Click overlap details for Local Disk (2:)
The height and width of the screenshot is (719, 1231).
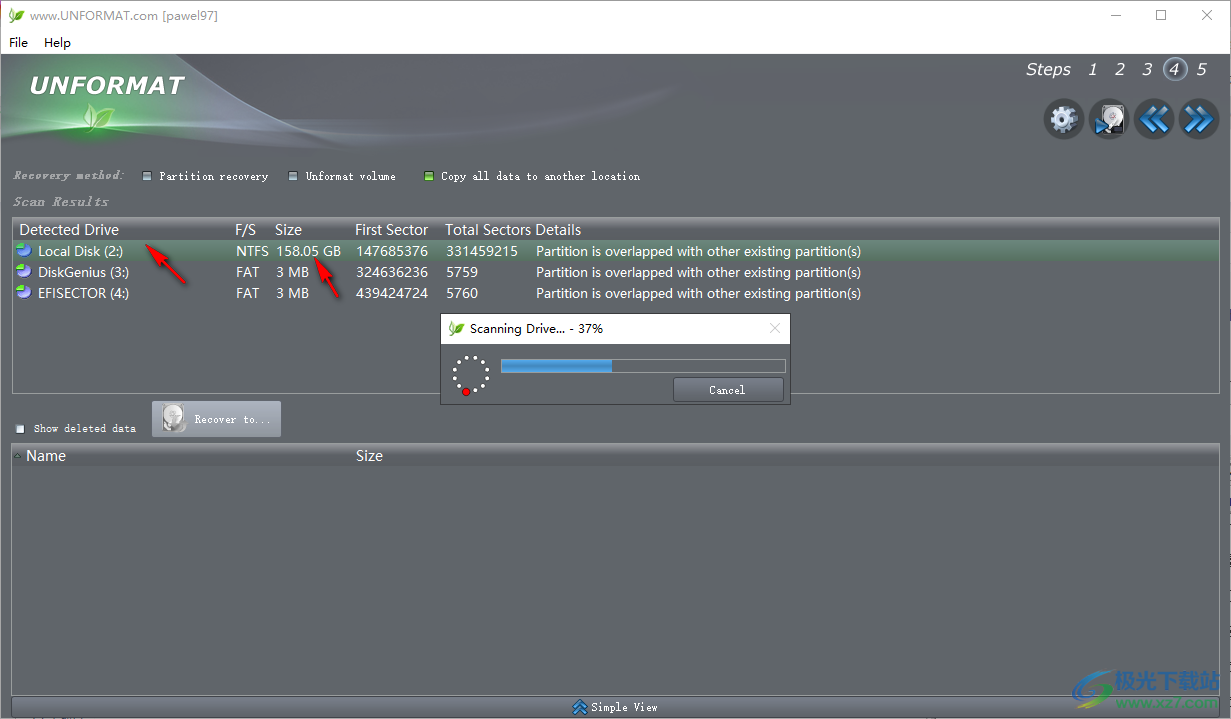coord(698,251)
